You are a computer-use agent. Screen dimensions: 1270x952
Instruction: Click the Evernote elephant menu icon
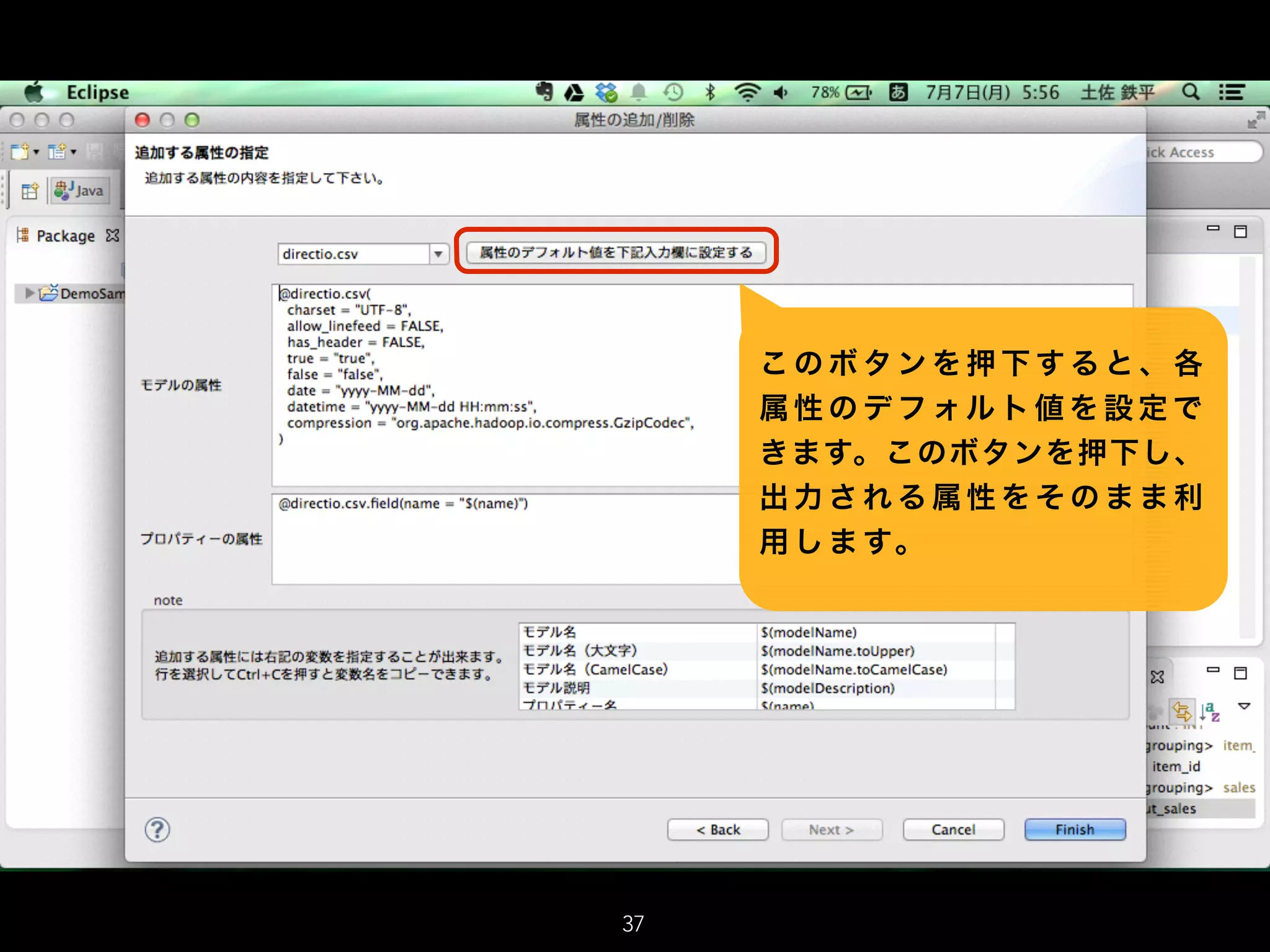(544, 92)
